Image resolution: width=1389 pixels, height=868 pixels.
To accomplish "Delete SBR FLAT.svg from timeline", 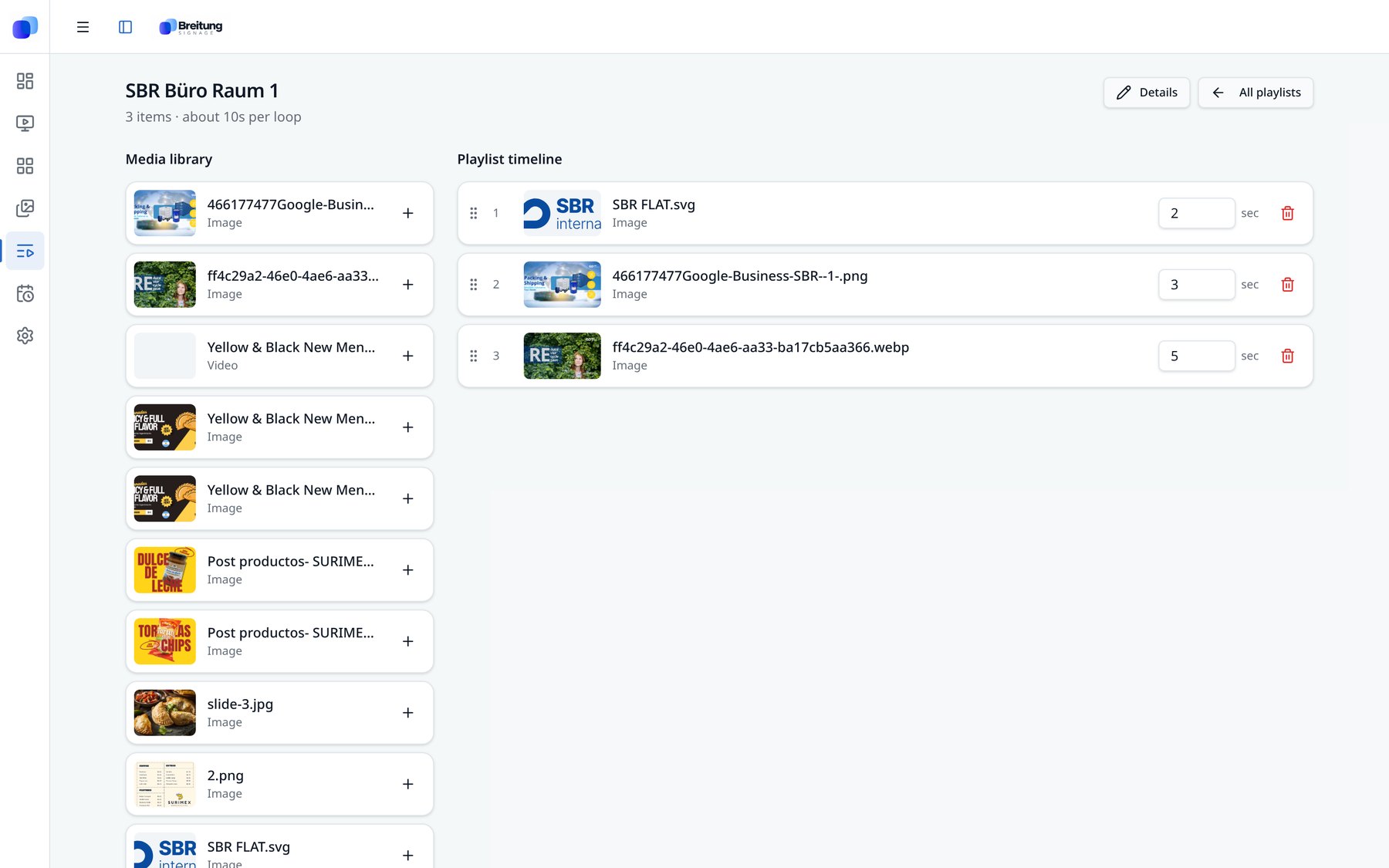I will pos(1287,213).
